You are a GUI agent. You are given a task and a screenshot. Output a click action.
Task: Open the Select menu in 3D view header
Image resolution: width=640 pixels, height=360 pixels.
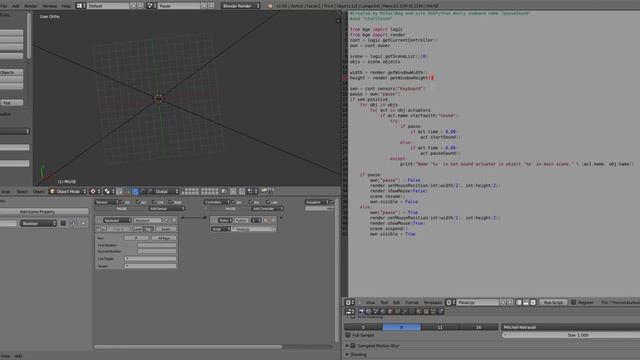pyautogui.click(x=22, y=191)
